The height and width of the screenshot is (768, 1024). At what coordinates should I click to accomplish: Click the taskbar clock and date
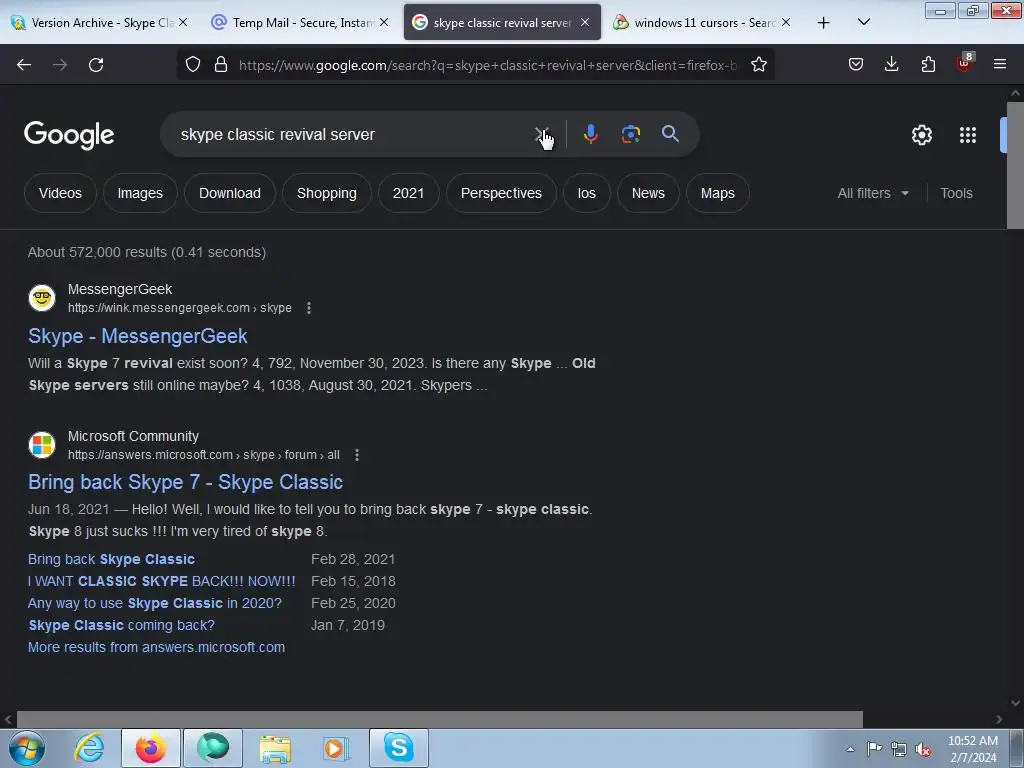click(x=972, y=749)
